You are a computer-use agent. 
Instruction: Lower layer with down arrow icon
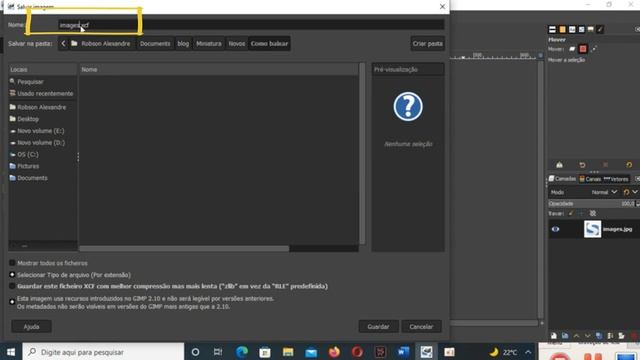(x=587, y=336)
